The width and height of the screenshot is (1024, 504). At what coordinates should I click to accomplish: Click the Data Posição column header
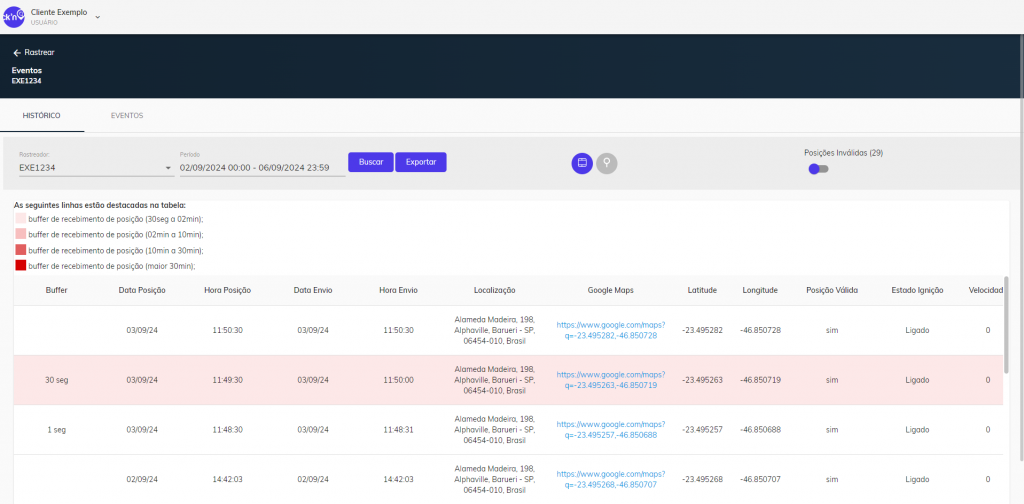pyautogui.click(x=142, y=291)
